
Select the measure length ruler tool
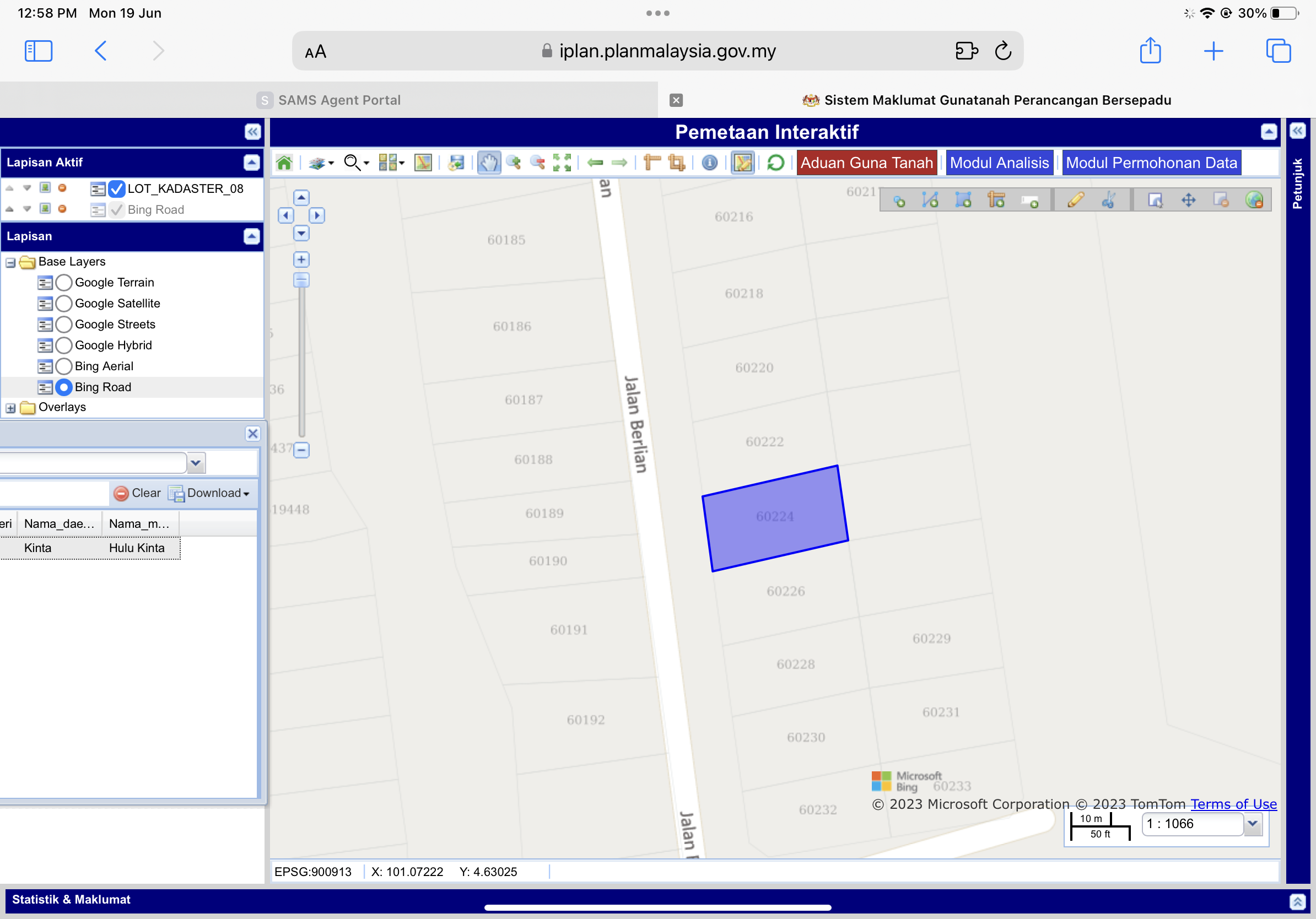pos(652,163)
